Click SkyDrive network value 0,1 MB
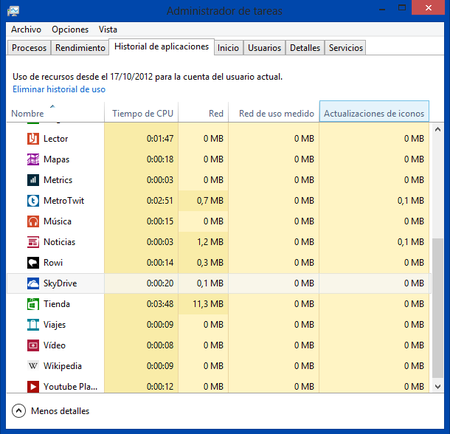Screen dimensions: 450x434 point(210,283)
